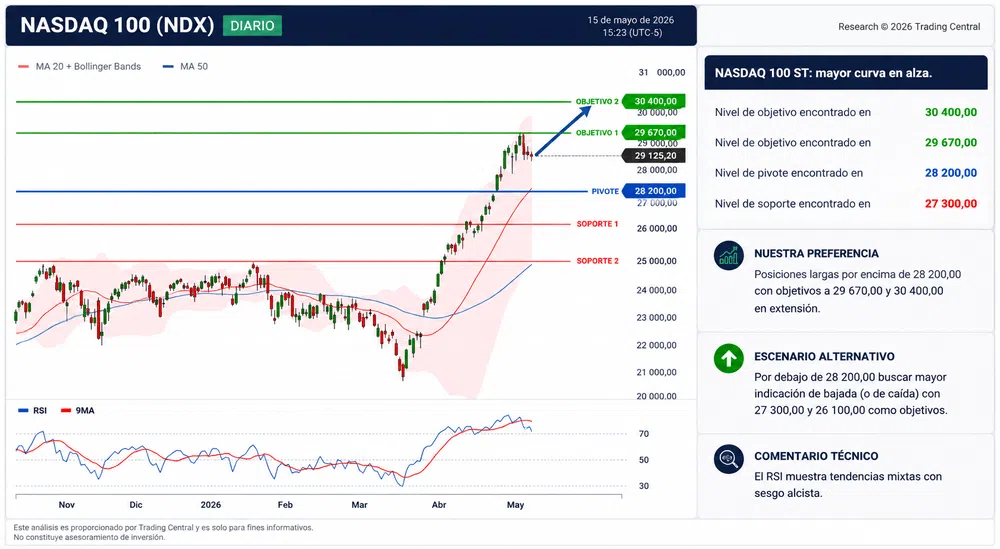Click the COMENTARIO TÉCNICO heading
Viewport: 1000px width, 549px height.
coord(816,456)
